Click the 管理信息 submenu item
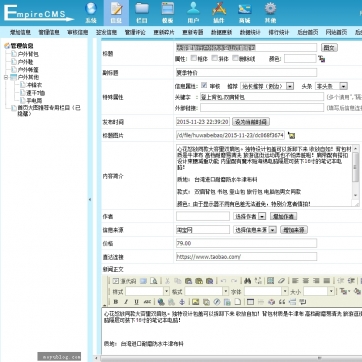Screen dimensions: 362x362 (x=49, y=32)
